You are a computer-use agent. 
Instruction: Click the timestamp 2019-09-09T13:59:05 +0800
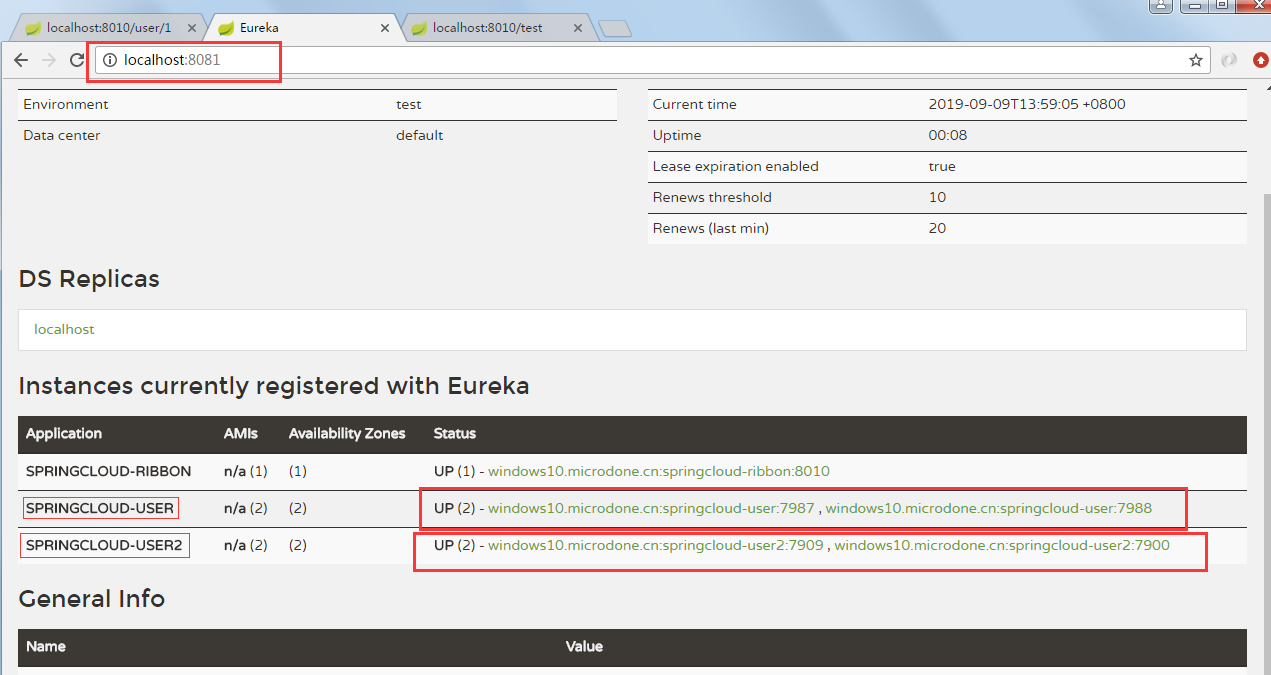click(1027, 104)
